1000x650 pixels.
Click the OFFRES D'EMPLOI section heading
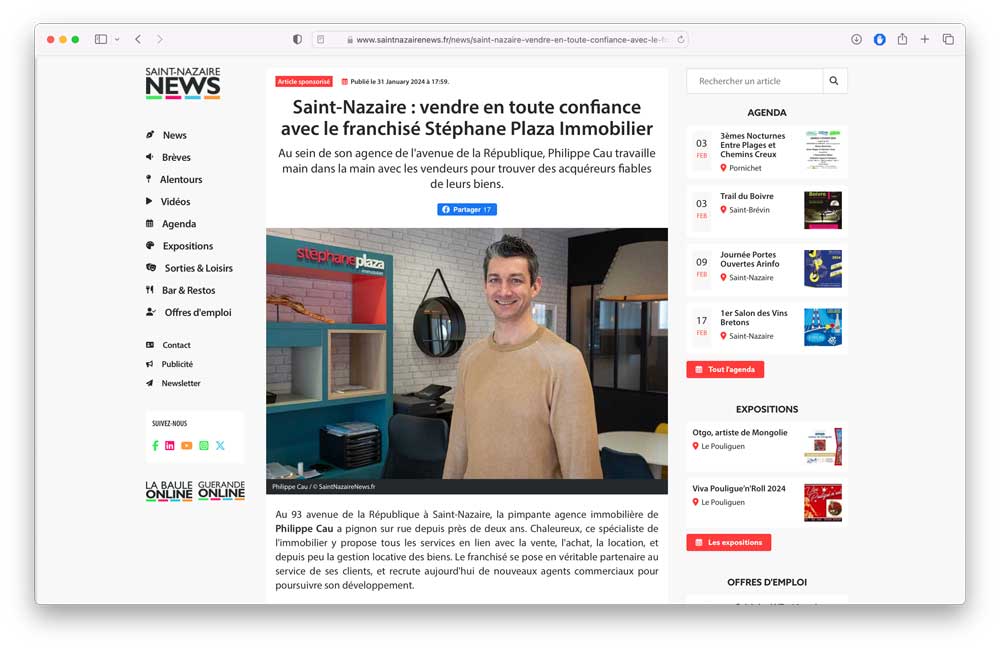[767, 582]
